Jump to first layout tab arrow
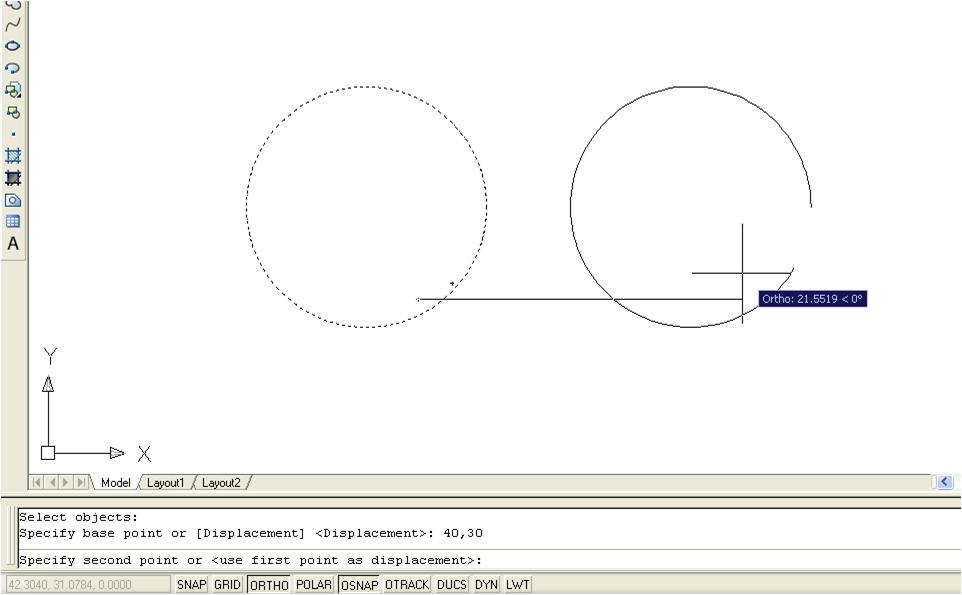962x595 pixels. click(x=37, y=482)
